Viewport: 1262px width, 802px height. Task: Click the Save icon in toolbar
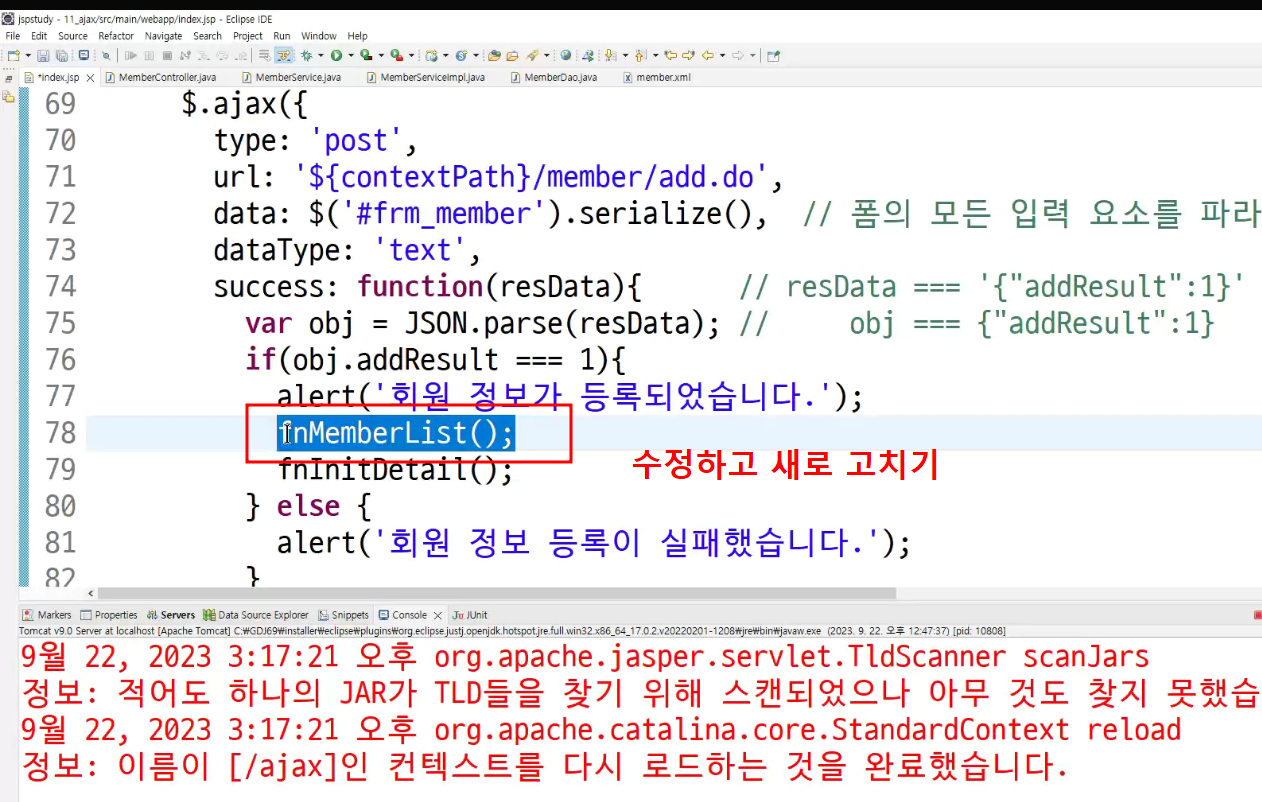[43, 55]
